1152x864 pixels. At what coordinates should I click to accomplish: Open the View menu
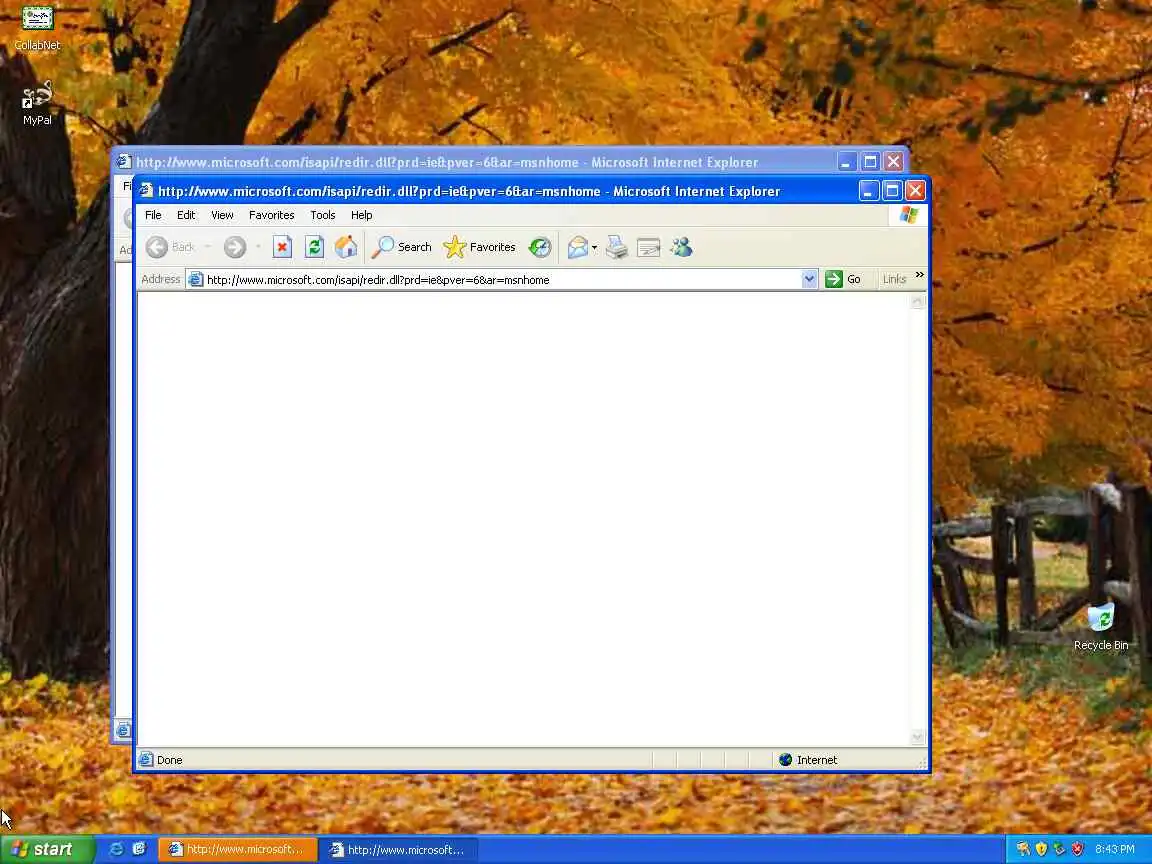222,215
